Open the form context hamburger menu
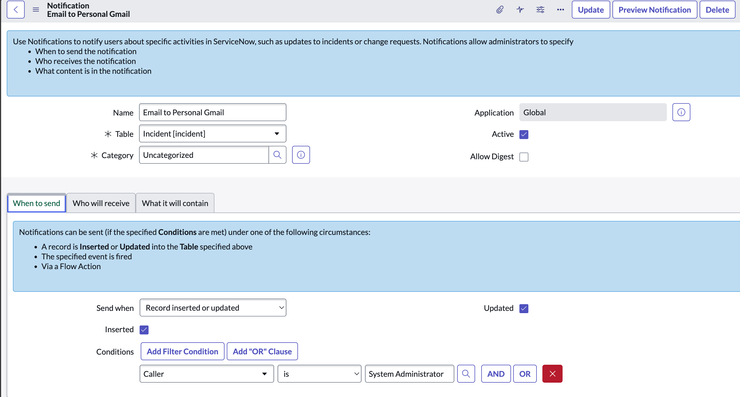The height and width of the screenshot is (397, 740). pos(36,9)
